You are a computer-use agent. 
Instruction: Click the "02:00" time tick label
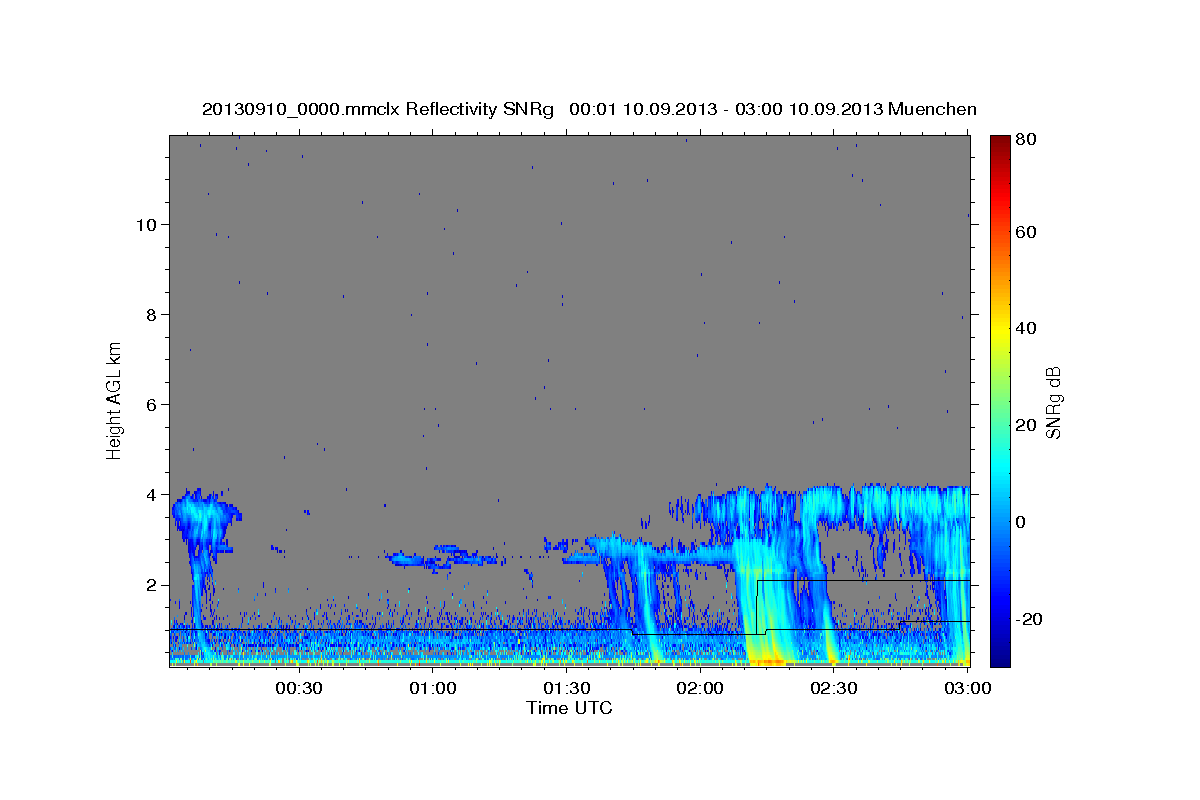pos(700,688)
